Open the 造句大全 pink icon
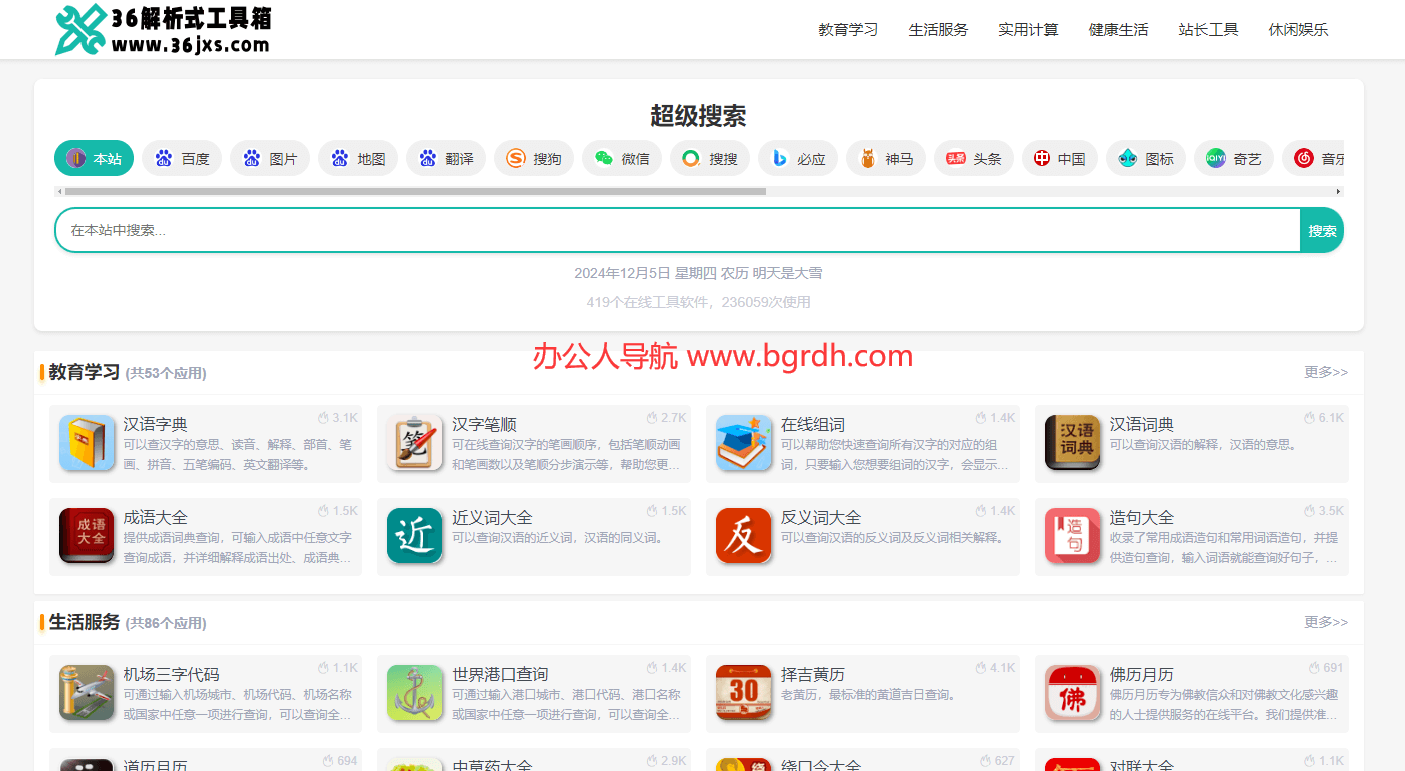Image resolution: width=1405 pixels, height=771 pixels. coord(1073,536)
